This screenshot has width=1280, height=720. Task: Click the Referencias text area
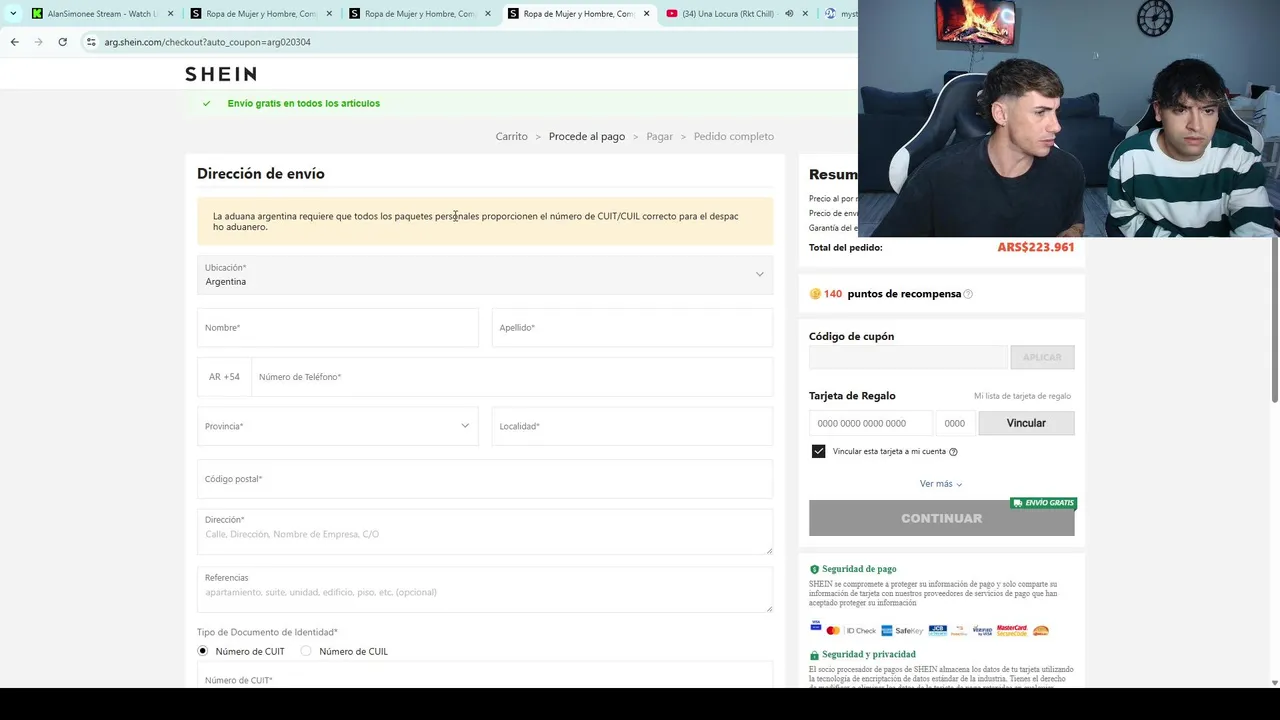[485, 590]
